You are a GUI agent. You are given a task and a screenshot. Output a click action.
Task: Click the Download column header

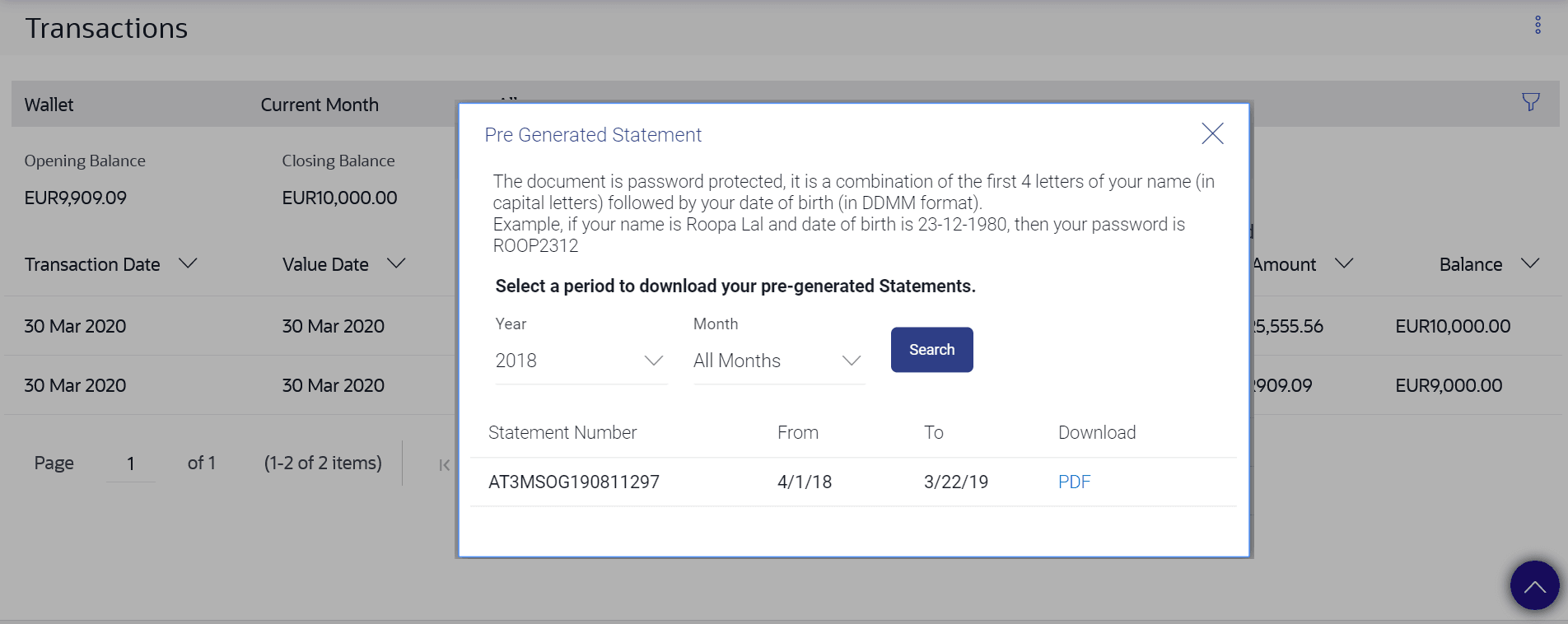pyautogui.click(x=1096, y=433)
